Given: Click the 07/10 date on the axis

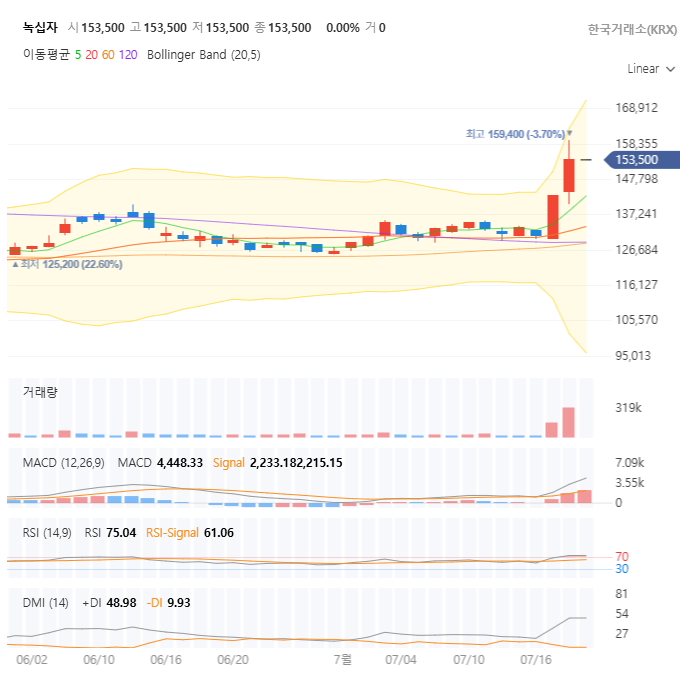Looking at the screenshot, I should pos(469,660).
